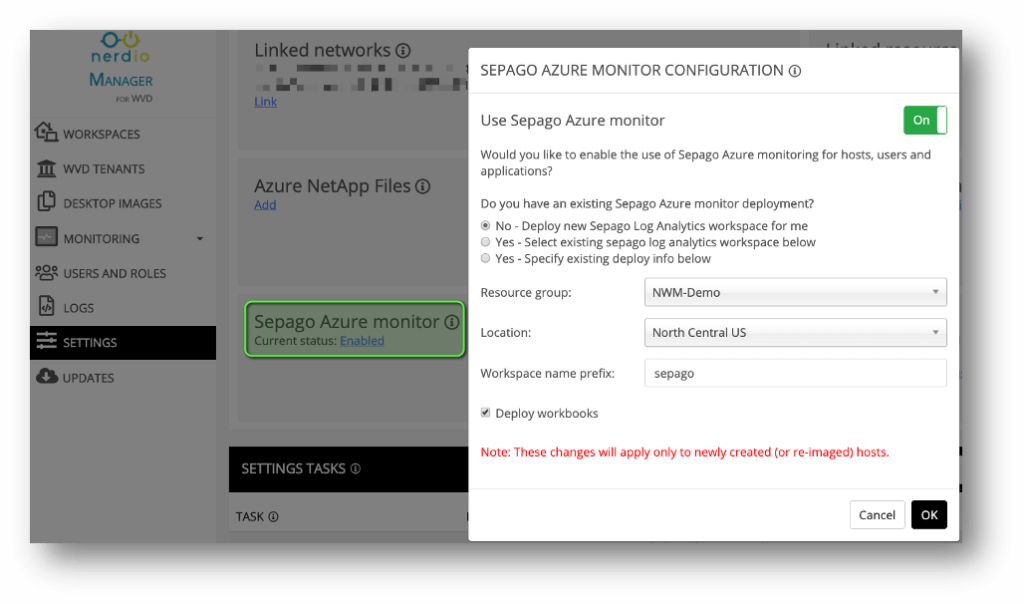1024x604 pixels.
Task: Click the Link hyperlink under Linked networks
Action: (x=265, y=102)
